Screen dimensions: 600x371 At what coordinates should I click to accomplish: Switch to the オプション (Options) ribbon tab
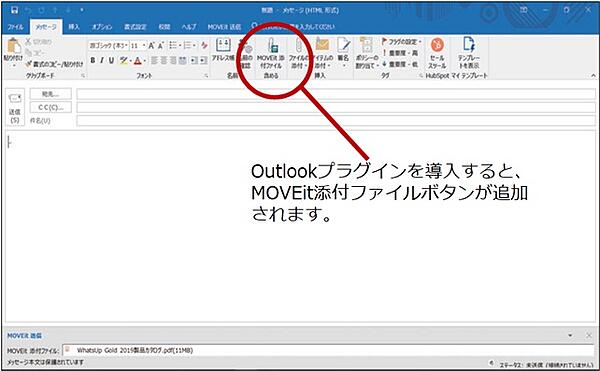coord(102,27)
